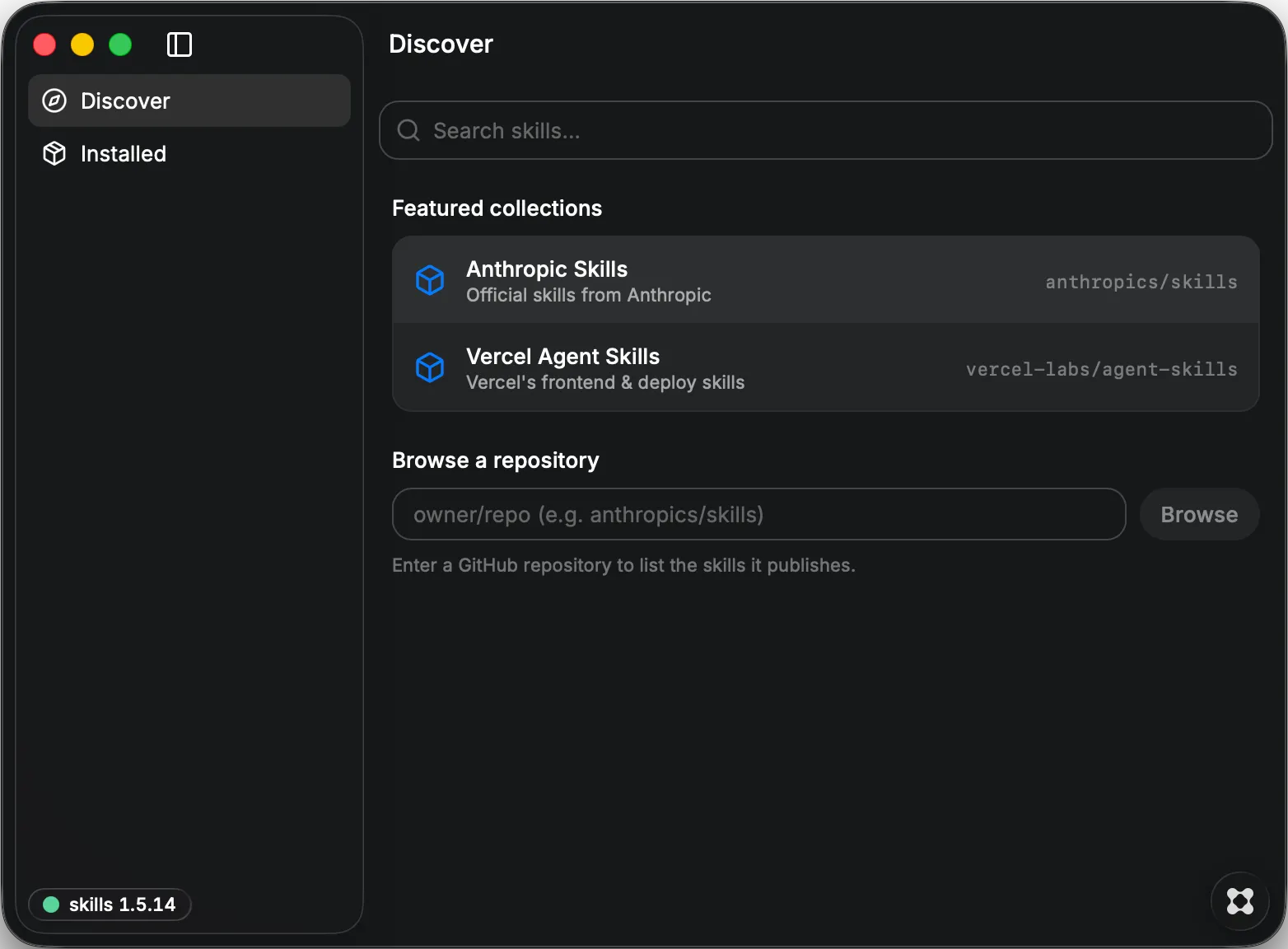Image resolution: width=1288 pixels, height=949 pixels.
Task: Click the compass icon beside Discover
Action: (x=54, y=101)
